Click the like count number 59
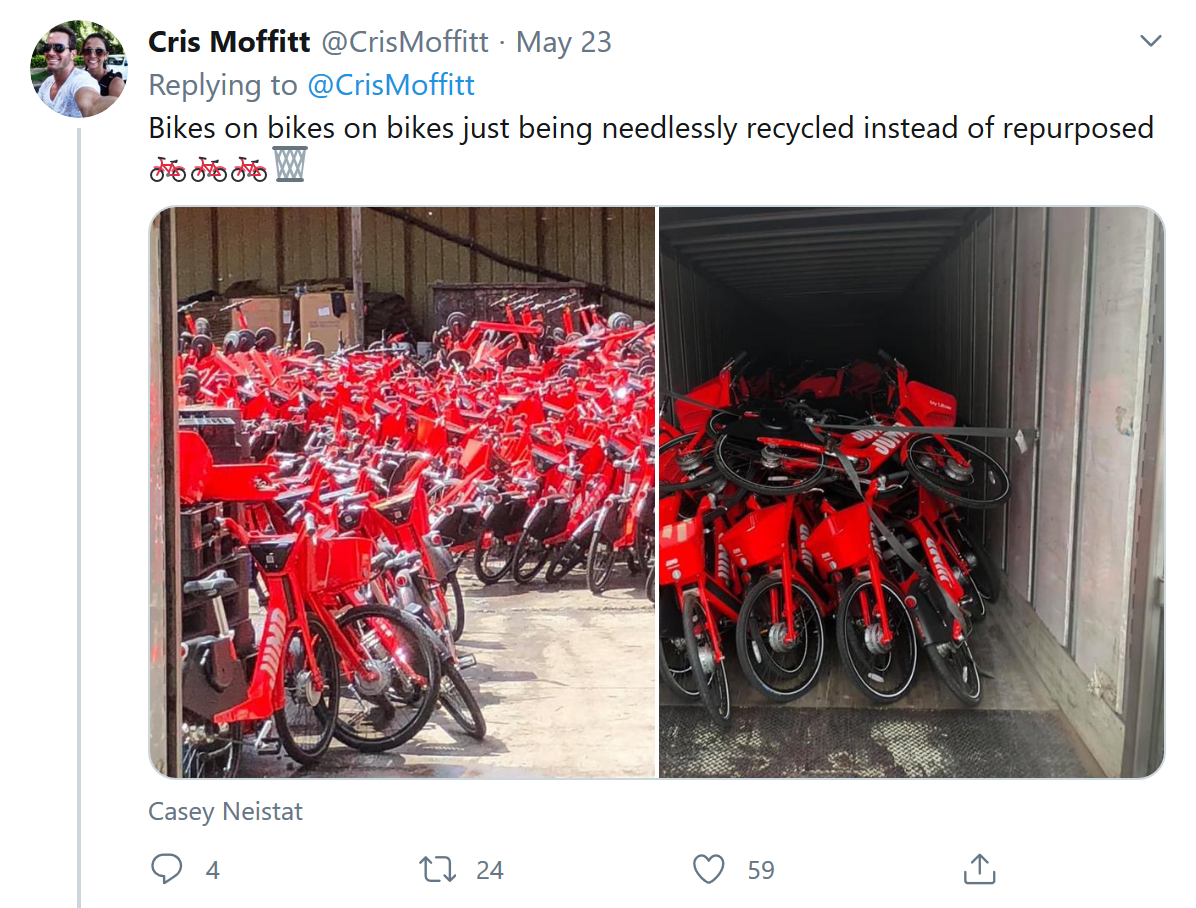The width and height of the screenshot is (1196, 908). coord(761,870)
